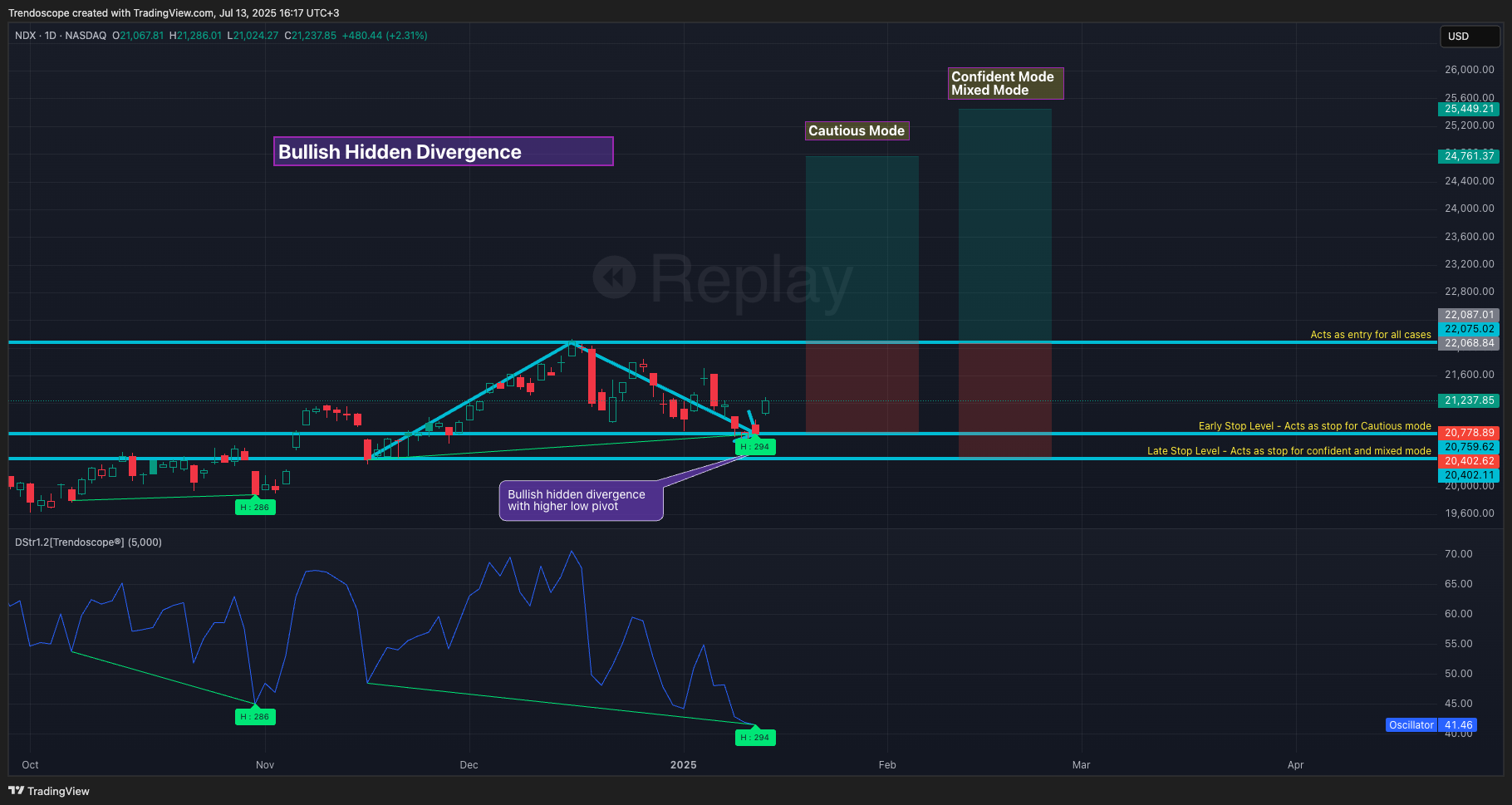Select the 22,075.02 entry price label
Viewport: 1512px width, 805px height.
[x=1469, y=329]
